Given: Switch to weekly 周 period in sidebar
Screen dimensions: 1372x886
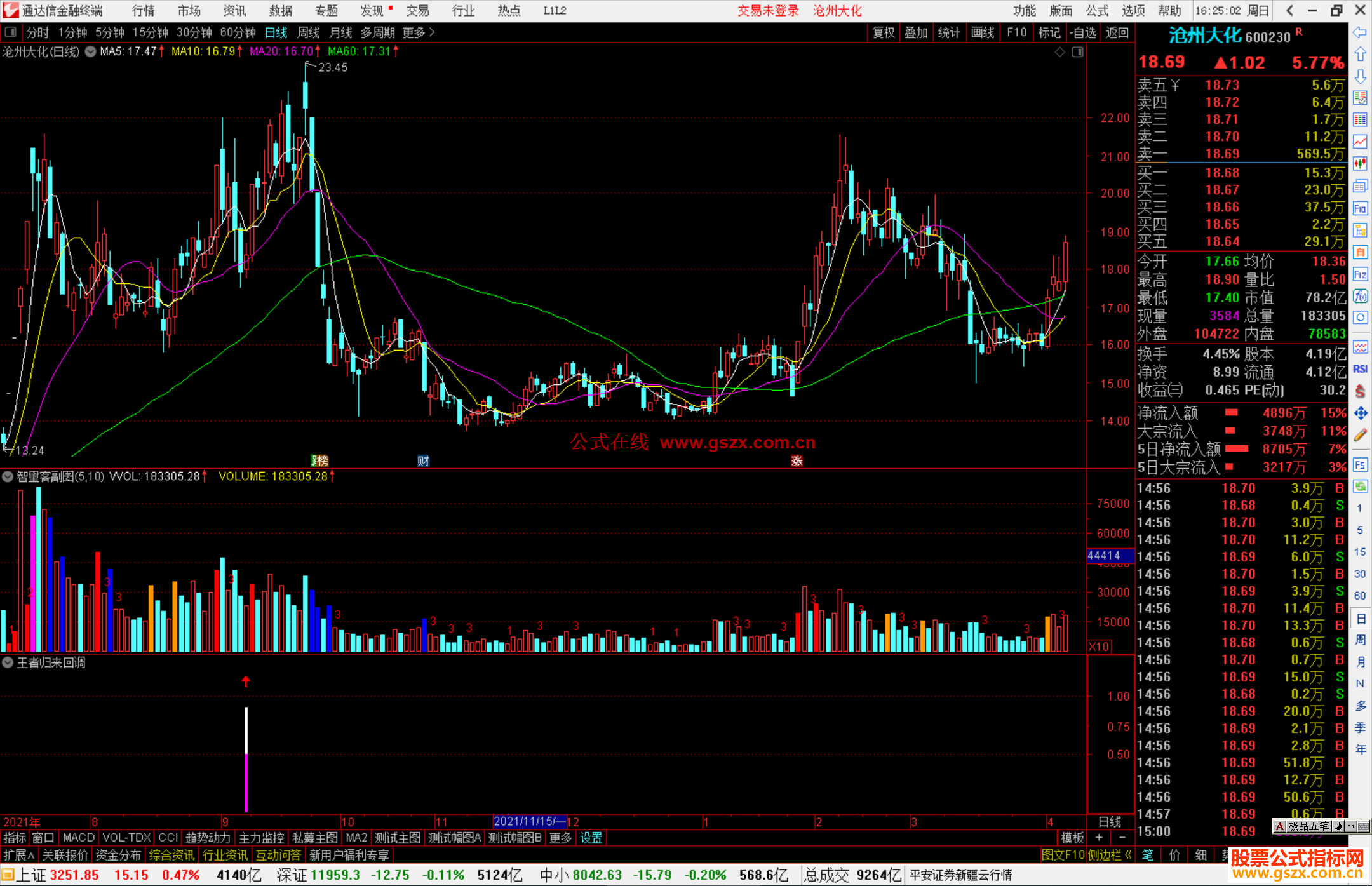Looking at the screenshot, I should pyautogui.click(x=1360, y=640).
